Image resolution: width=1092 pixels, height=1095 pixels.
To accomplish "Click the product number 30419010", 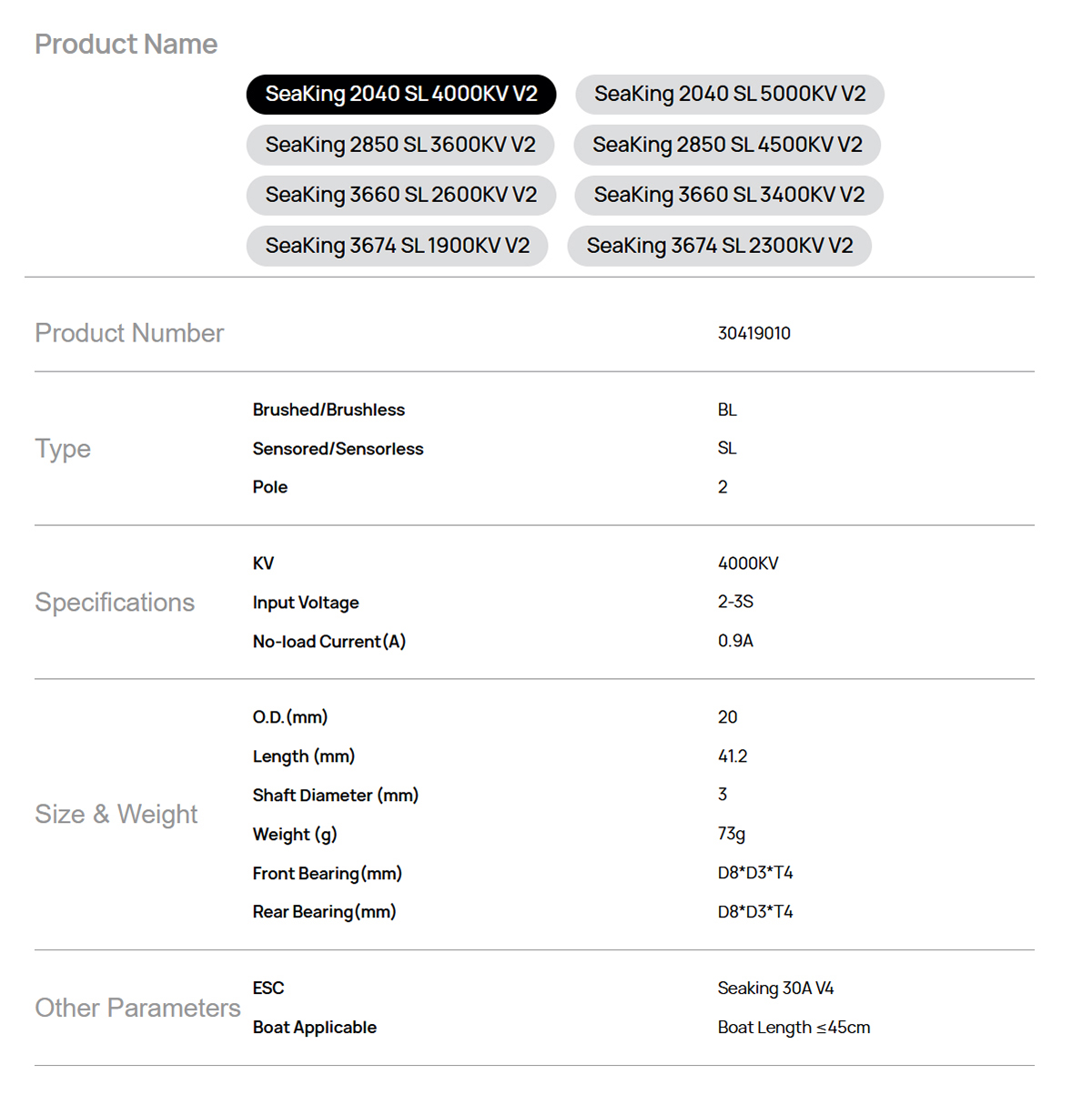I will 753,333.
